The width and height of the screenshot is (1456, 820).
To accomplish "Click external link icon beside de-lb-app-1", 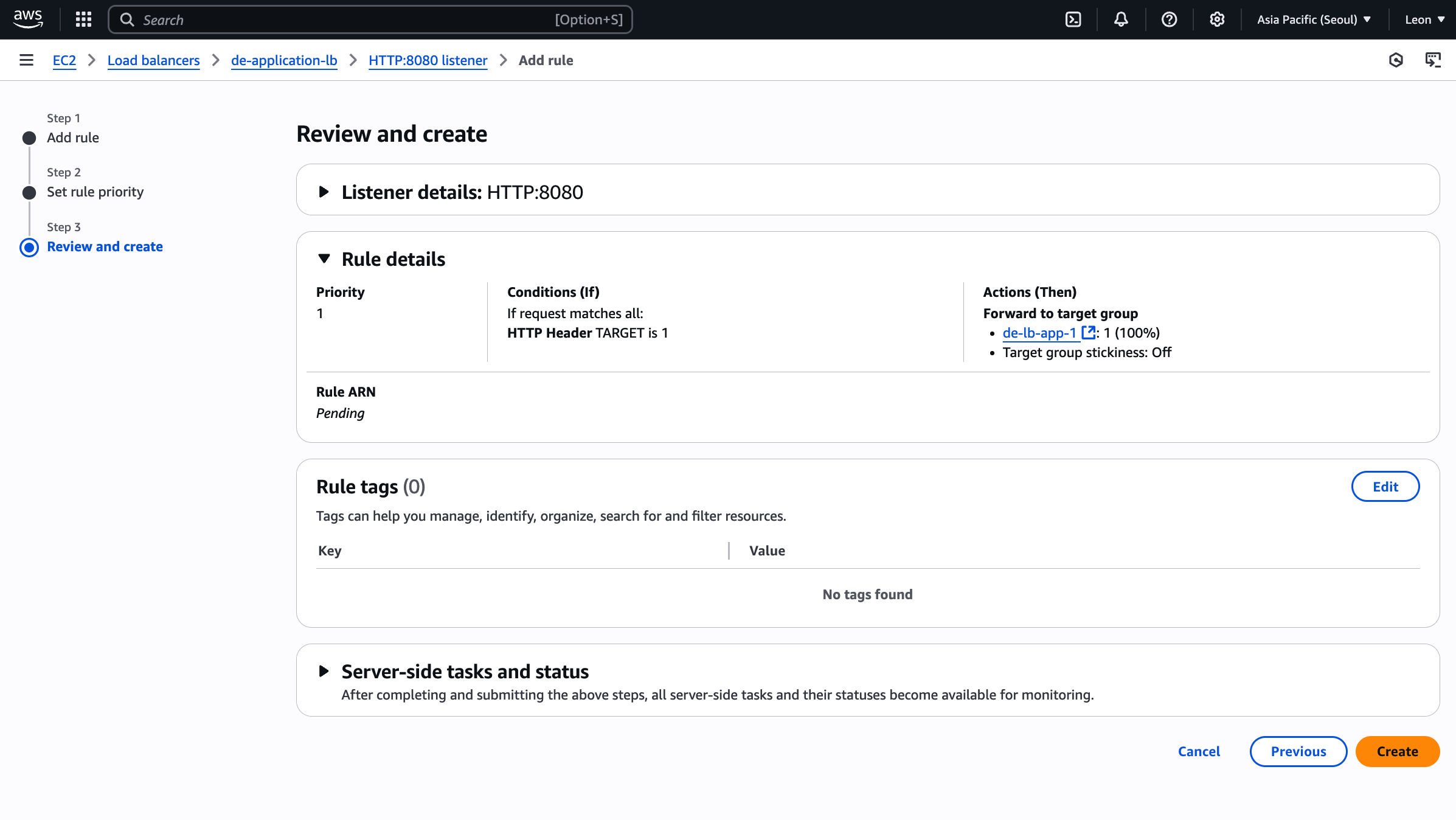I will pyautogui.click(x=1088, y=333).
